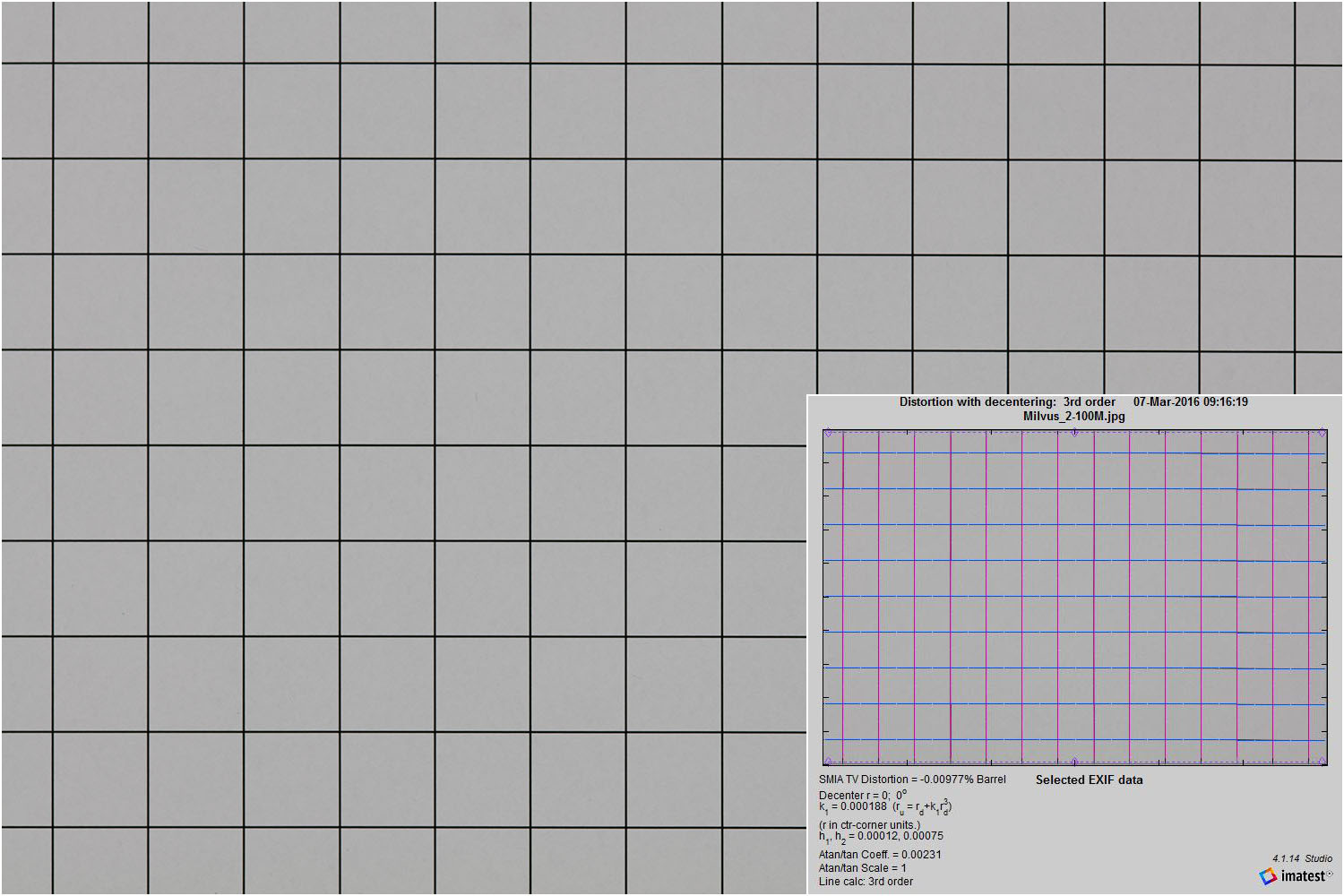
Task: Click the '4.1.14 Studio' version label
Action: click(x=1302, y=858)
